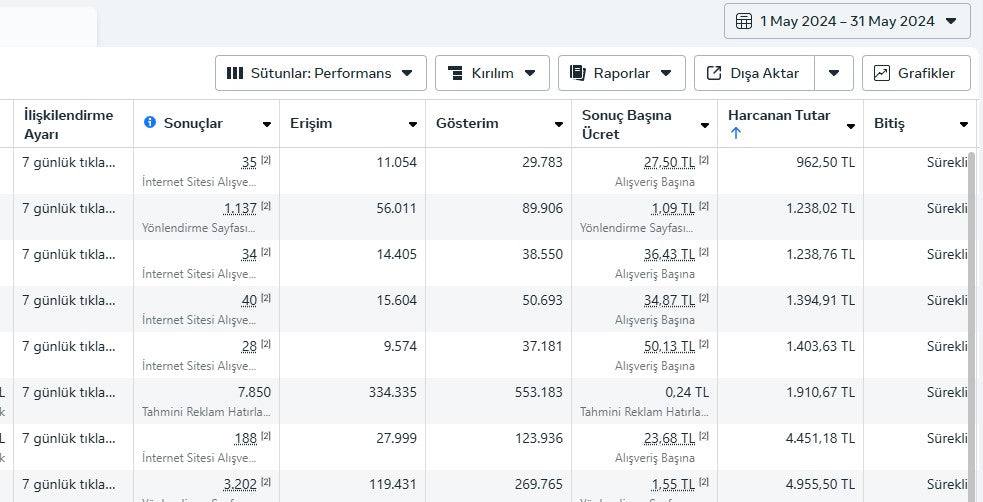
Task: Click the Dışa Aktar export icon
Action: point(714,73)
